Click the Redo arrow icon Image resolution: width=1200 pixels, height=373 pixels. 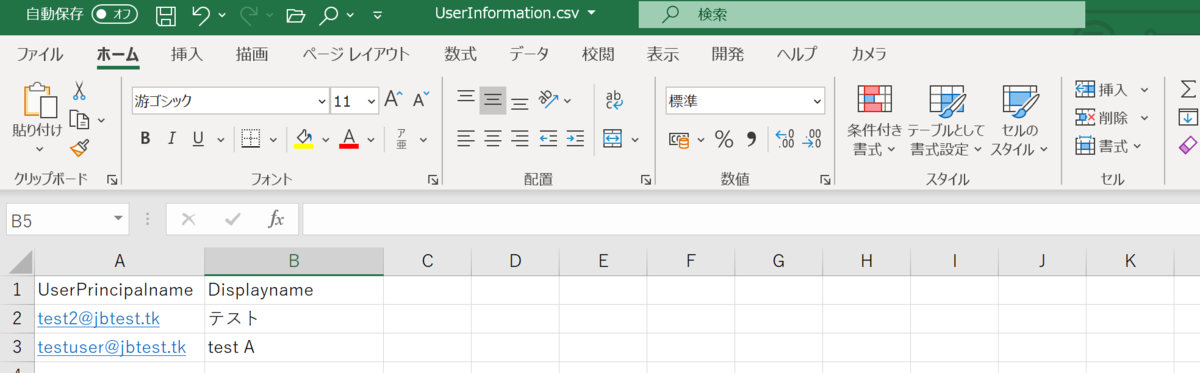(x=249, y=15)
